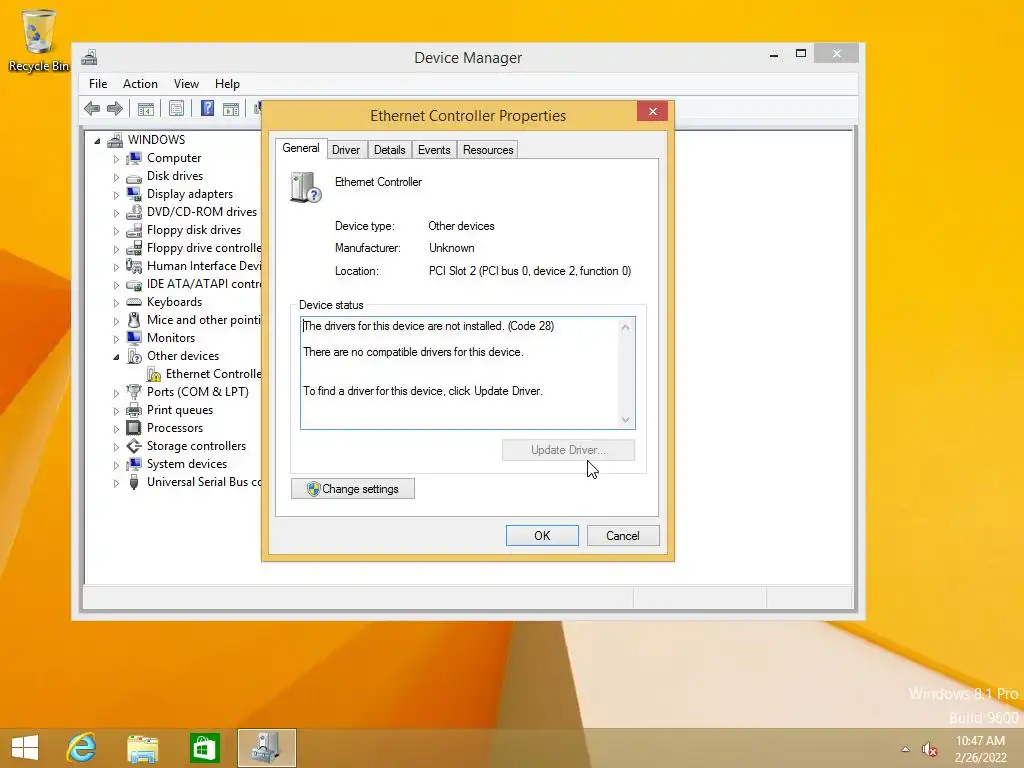Expand the System devices tree node
Screen dimensions: 1024x768
(x=116, y=465)
